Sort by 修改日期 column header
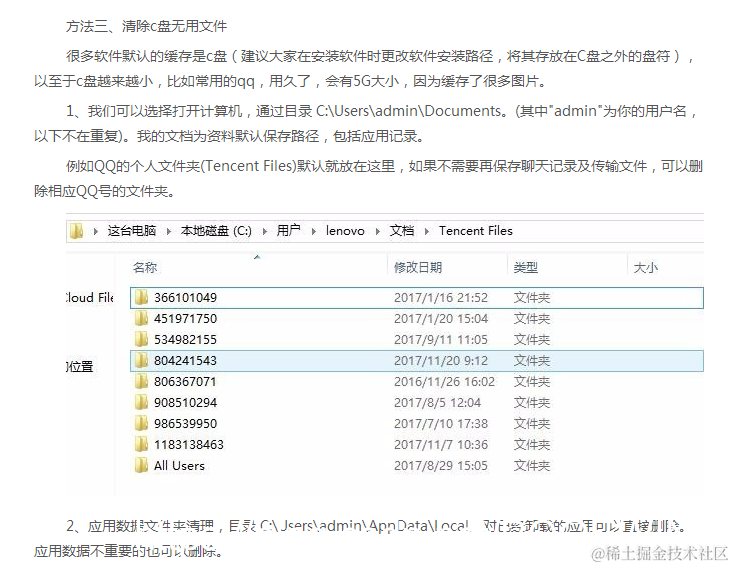734x568 pixels. click(418, 267)
